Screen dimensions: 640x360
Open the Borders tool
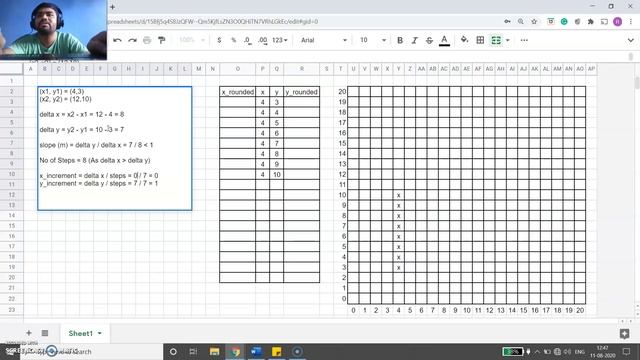tap(480, 40)
